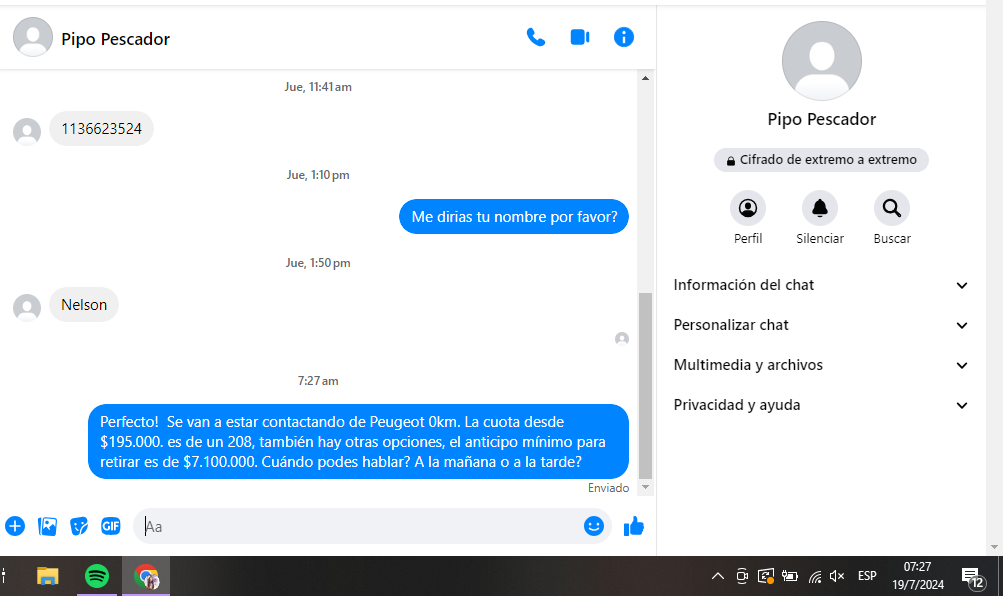Toggle the muted volume icon in system tray
This screenshot has height=596, width=1003.
[x=837, y=576]
